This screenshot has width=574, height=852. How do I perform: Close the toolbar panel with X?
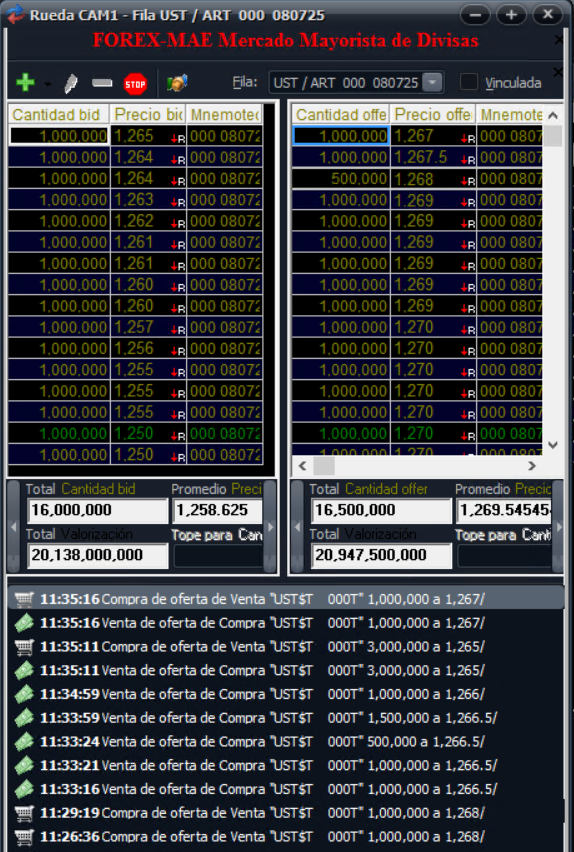pos(558,72)
